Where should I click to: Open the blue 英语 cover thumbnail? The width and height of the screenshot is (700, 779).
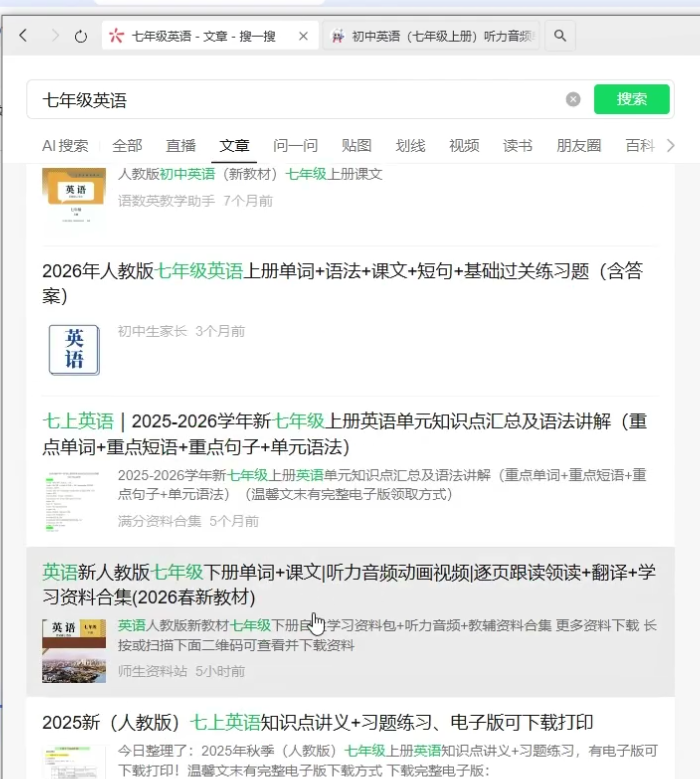pos(74,350)
